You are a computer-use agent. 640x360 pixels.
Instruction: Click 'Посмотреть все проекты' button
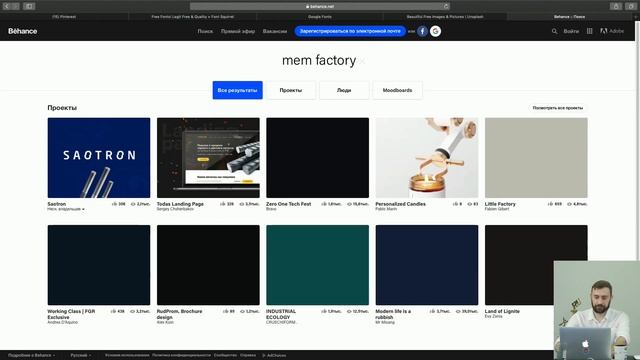[x=558, y=108]
